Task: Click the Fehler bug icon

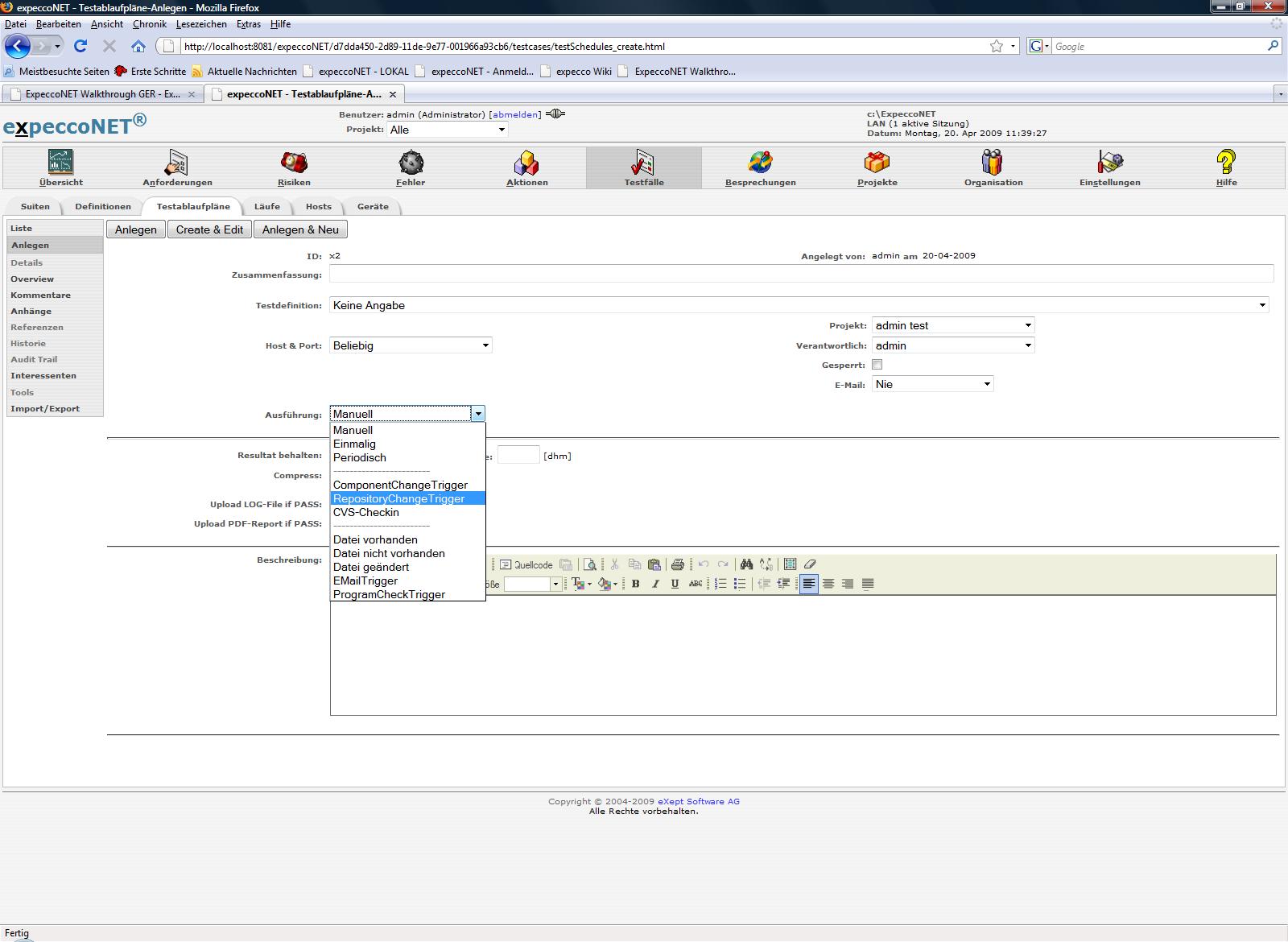Action: (411, 163)
